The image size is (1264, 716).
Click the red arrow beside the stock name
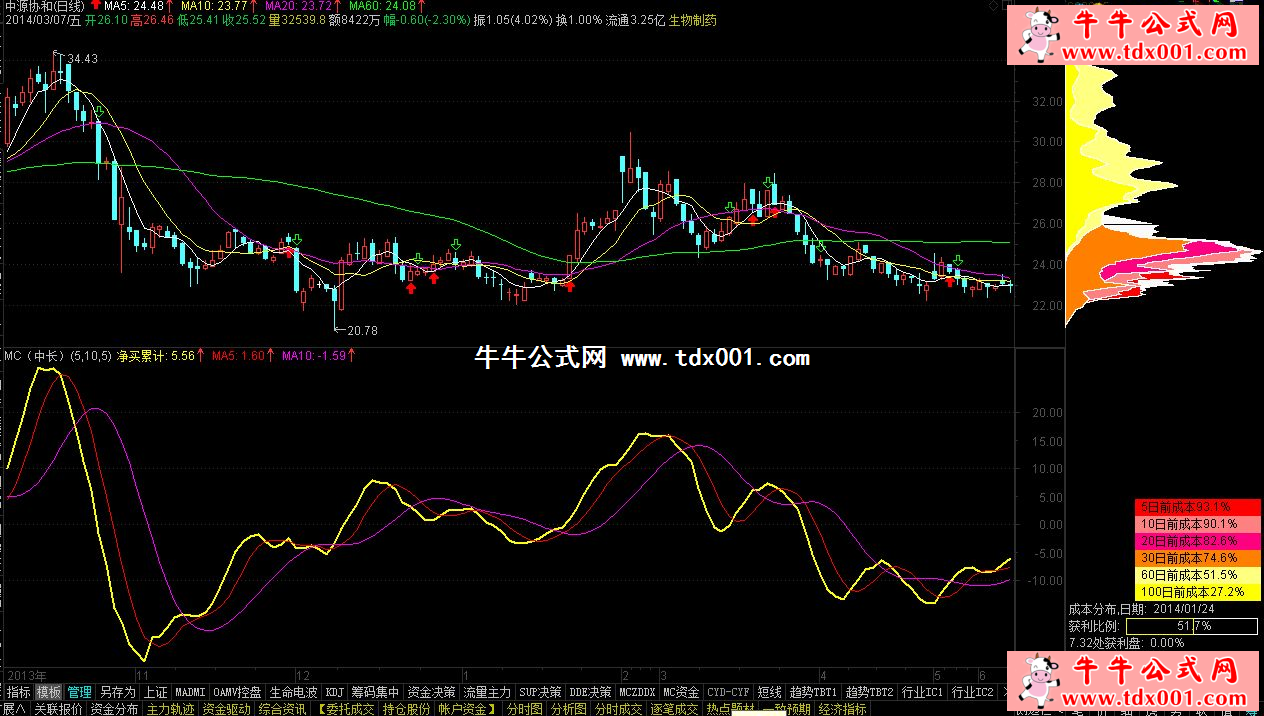tap(96, 5)
